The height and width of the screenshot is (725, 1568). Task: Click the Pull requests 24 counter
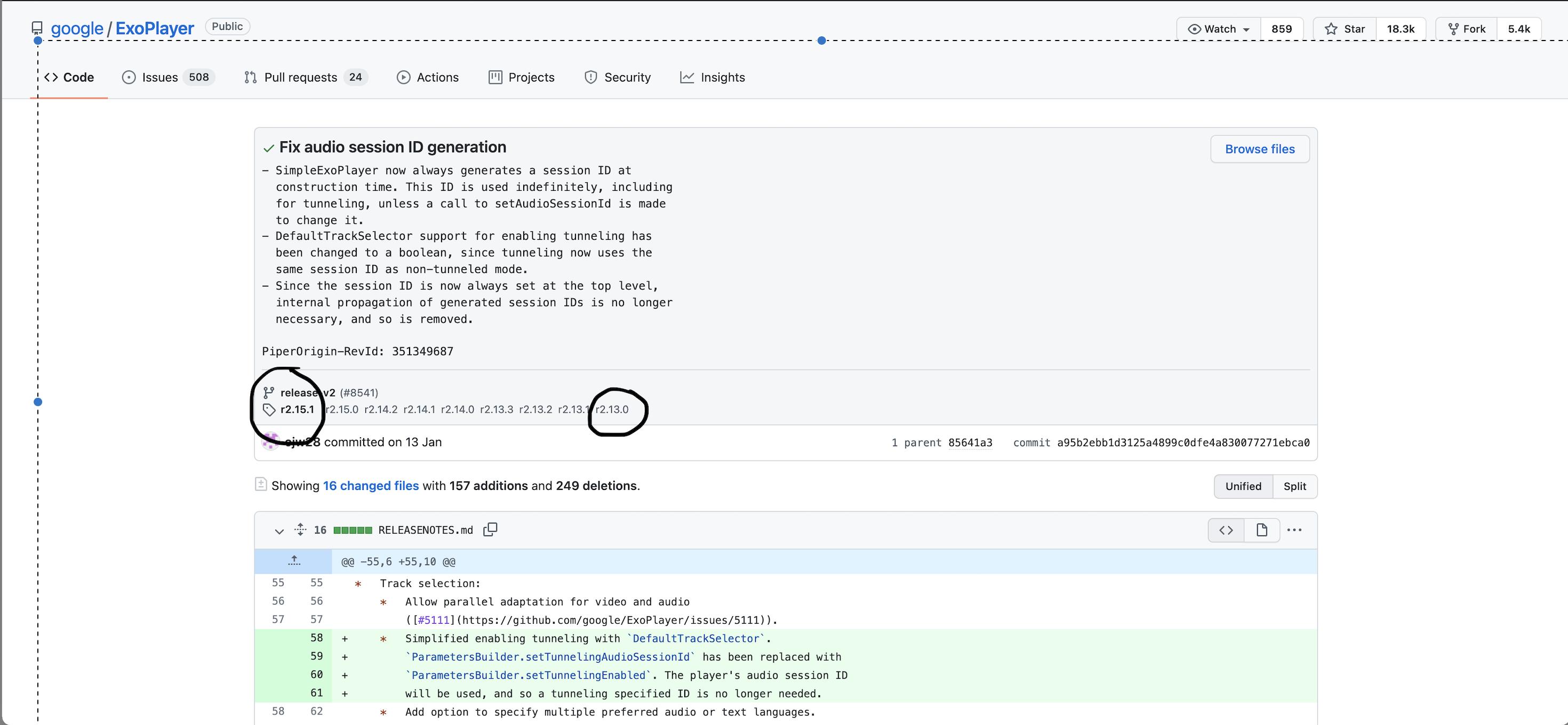[356, 77]
